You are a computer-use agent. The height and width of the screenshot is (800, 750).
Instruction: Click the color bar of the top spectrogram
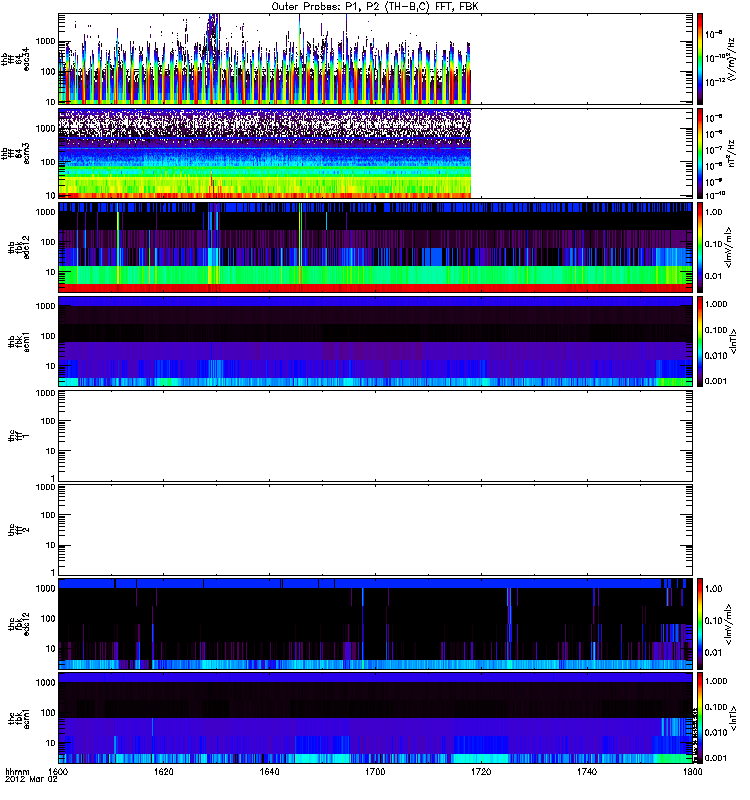click(x=701, y=58)
